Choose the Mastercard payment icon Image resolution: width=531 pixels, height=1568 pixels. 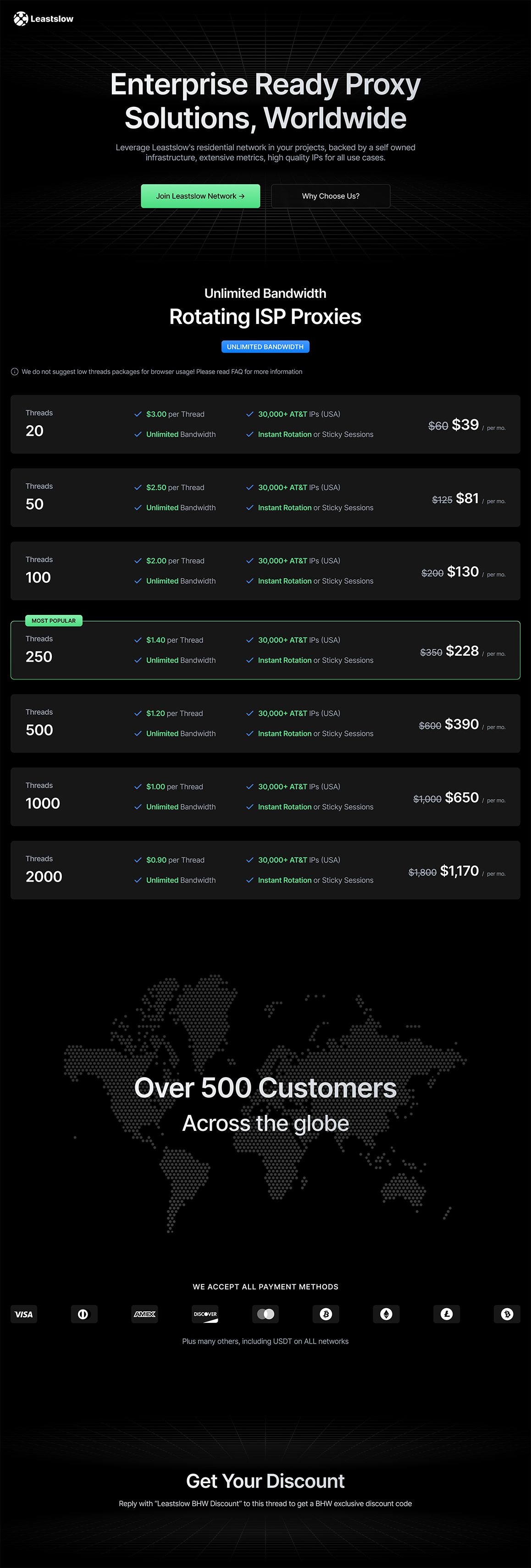coord(265,1314)
